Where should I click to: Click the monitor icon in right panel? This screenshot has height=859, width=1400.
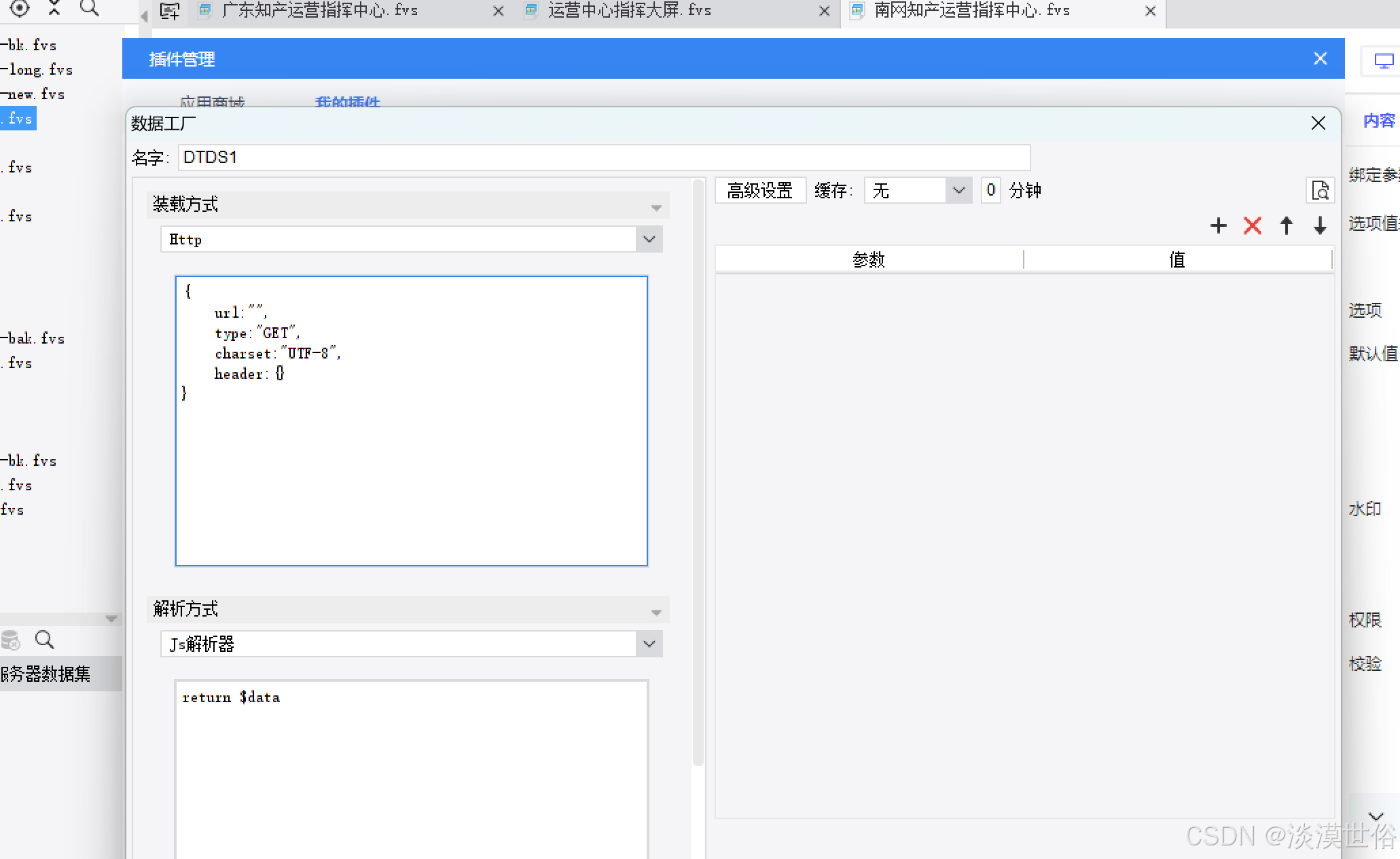[1383, 61]
